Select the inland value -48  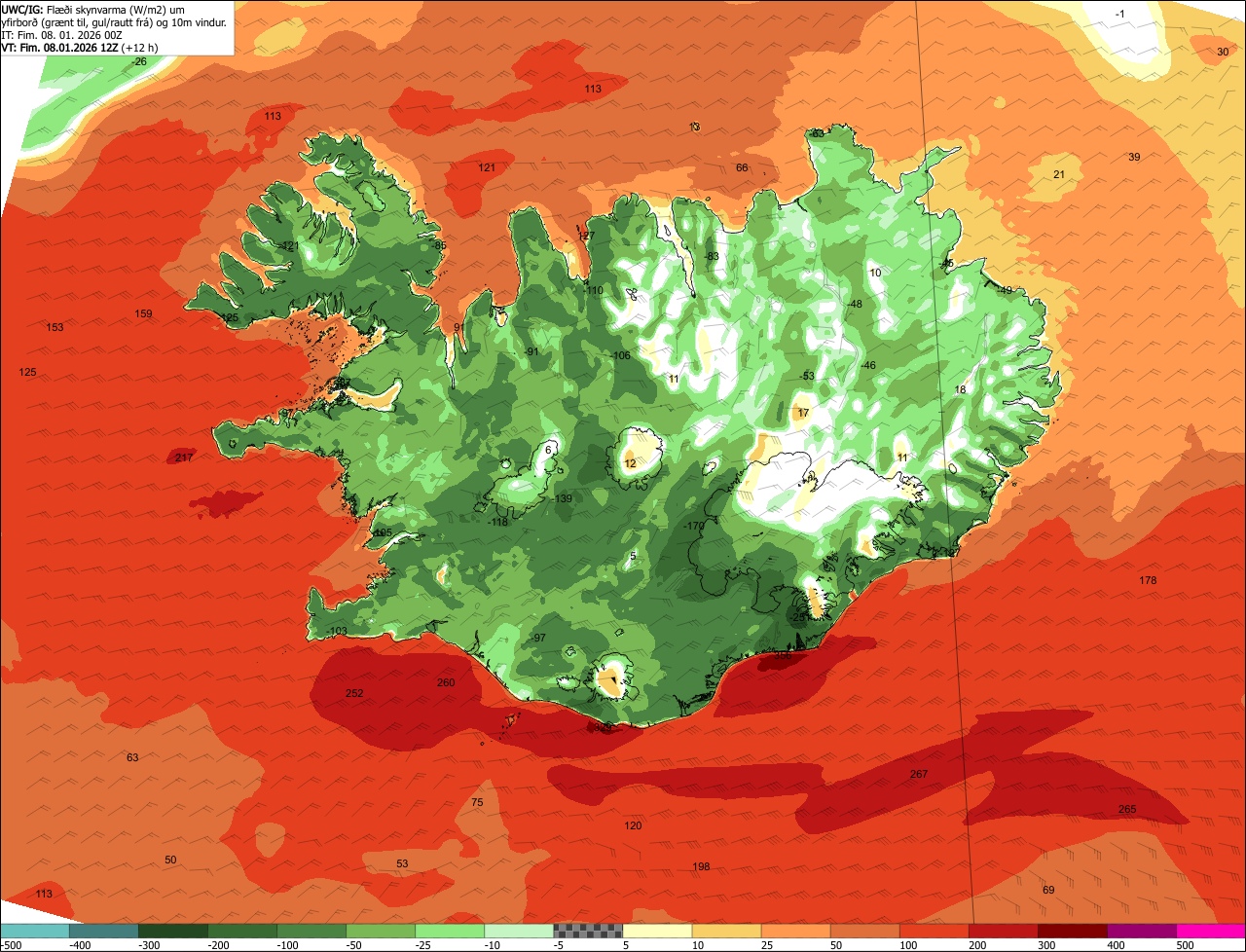[855, 304]
